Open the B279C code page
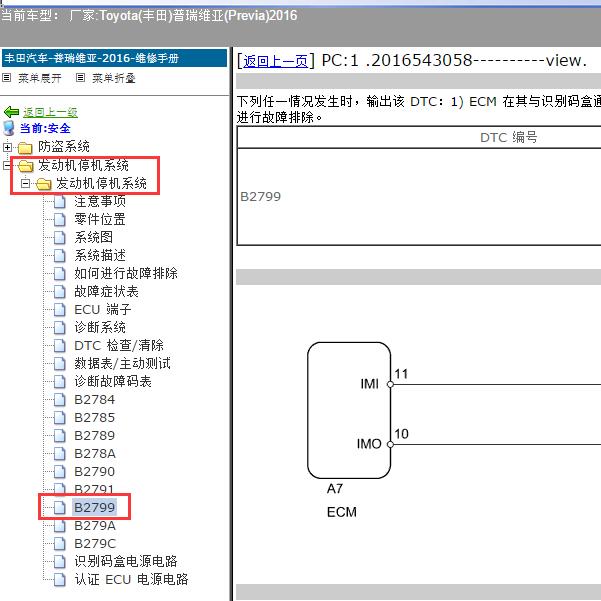Screen dimensions: 601x601 coord(95,544)
